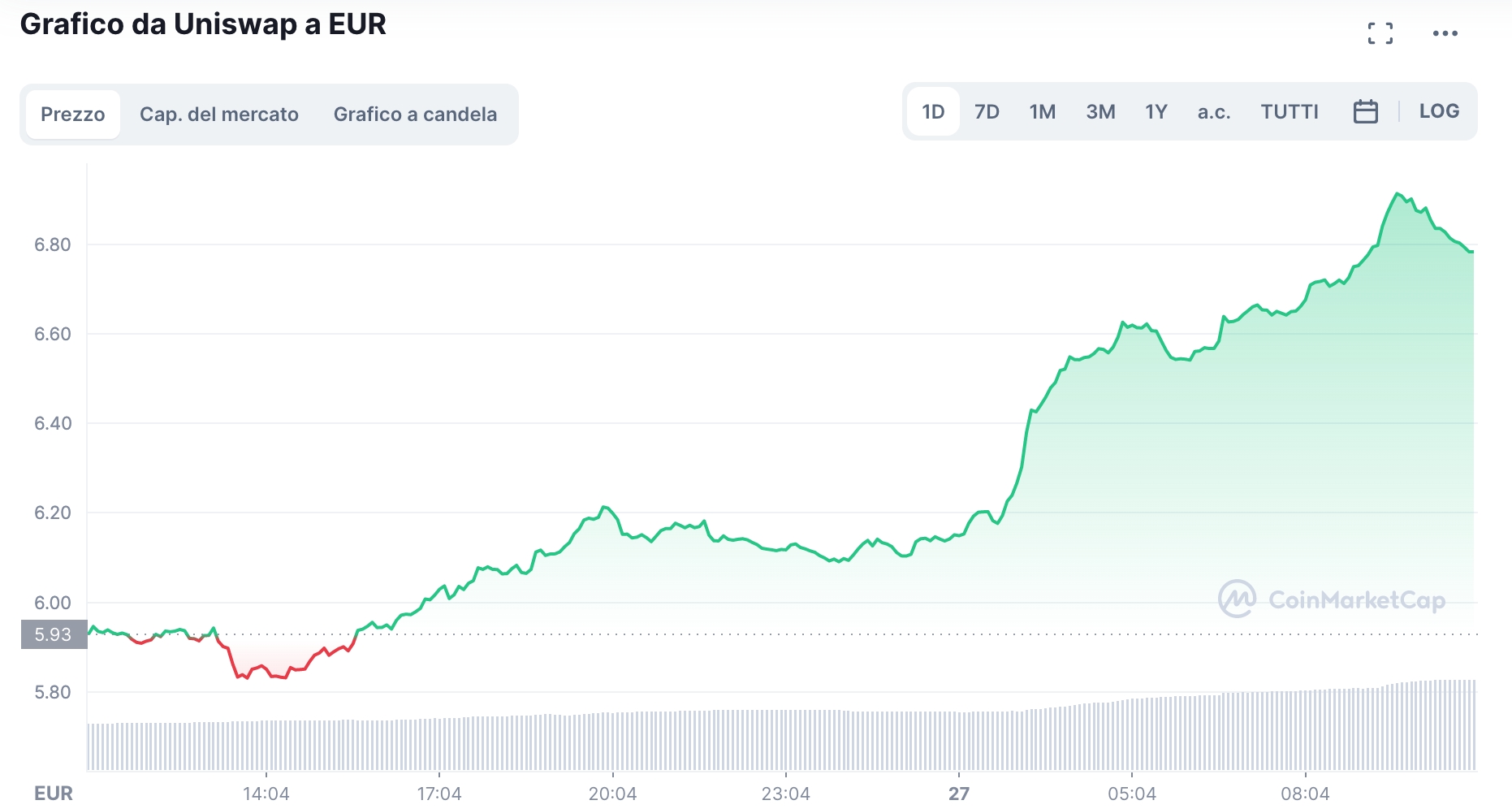This screenshot has width=1512, height=809.
Task: Click the 6.80 y-axis label
Action: [x=53, y=244]
